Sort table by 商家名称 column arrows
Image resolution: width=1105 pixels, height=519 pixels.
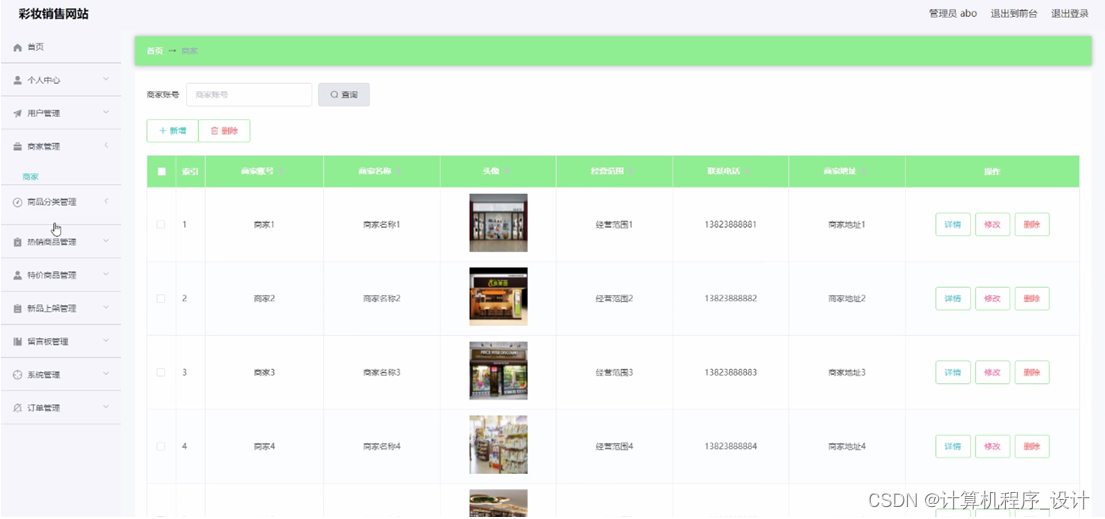pos(397,171)
